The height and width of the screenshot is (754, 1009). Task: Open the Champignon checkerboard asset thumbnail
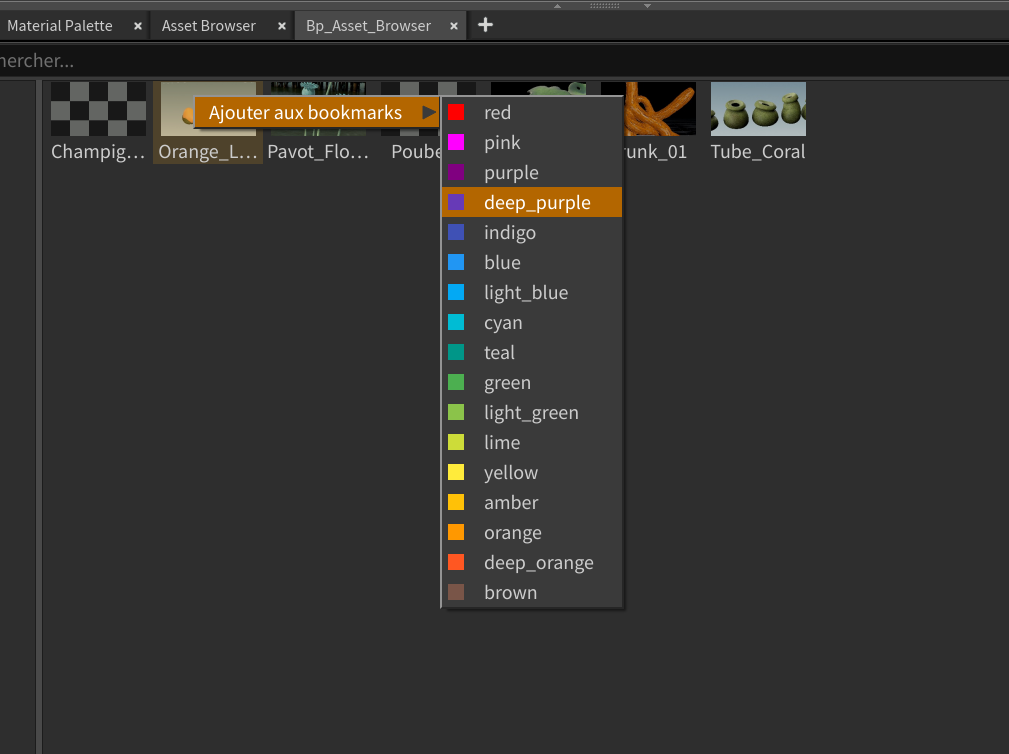tap(98, 109)
